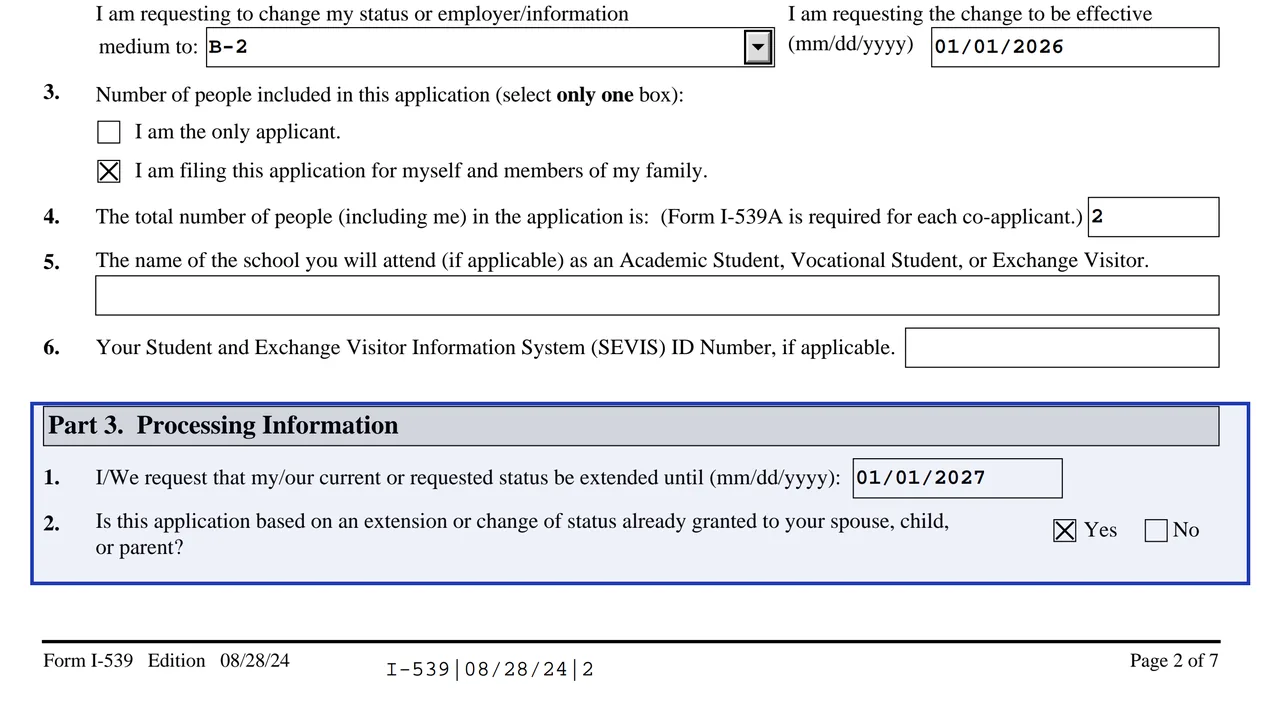Viewport: 1280px width, 720px height.
Task: Click the 'I am requesting the change to be effective' text
Action: tap(970, 14)
